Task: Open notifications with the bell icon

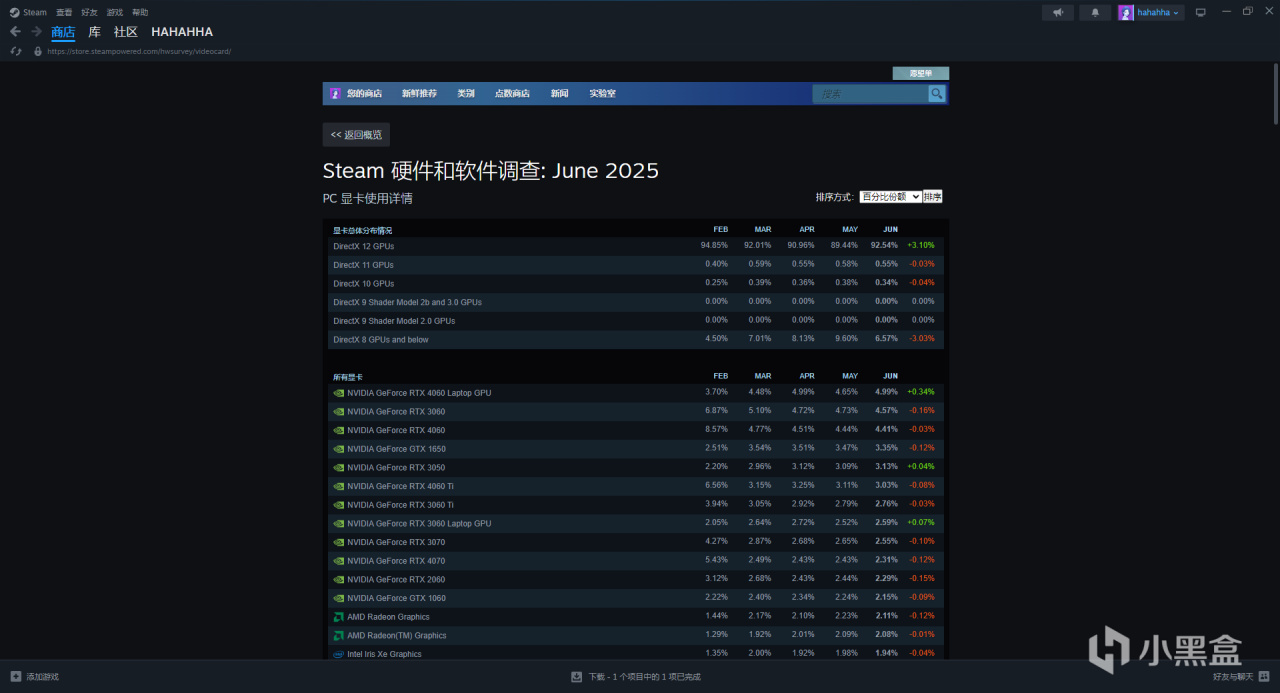Action: [x=1095, y=12]
